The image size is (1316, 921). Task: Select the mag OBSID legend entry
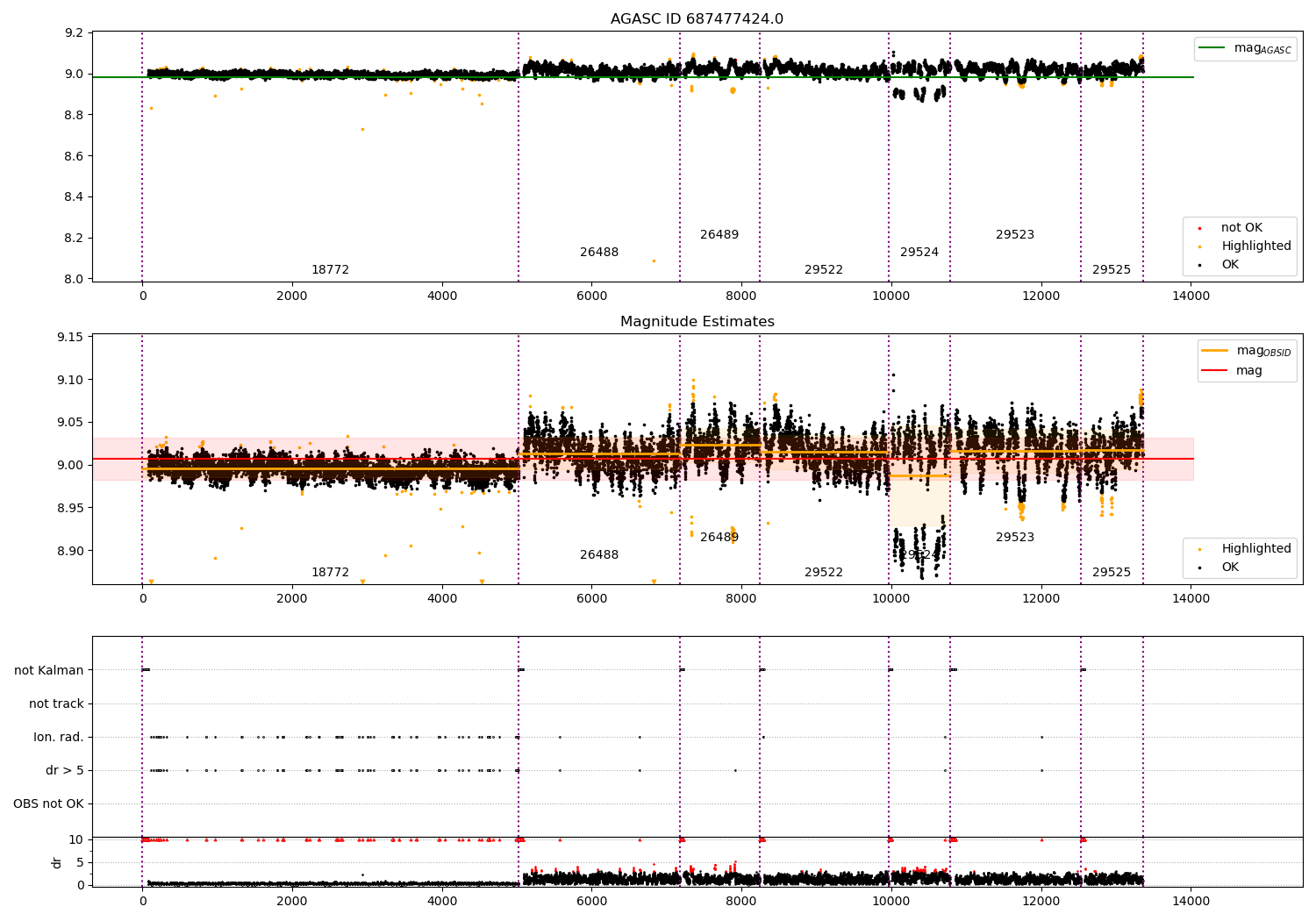[1247, 351]
